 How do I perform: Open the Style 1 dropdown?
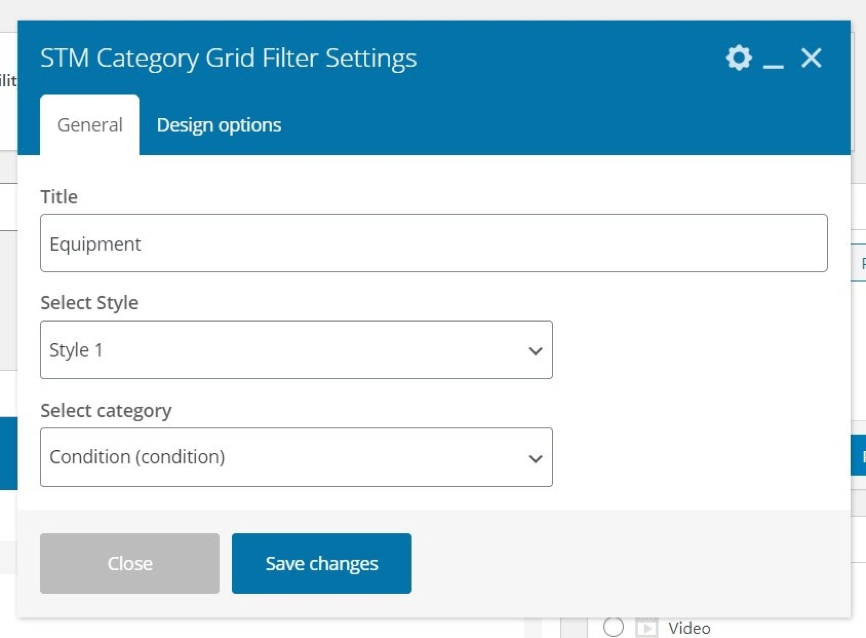pyautogui.click(x=296, y=350)
